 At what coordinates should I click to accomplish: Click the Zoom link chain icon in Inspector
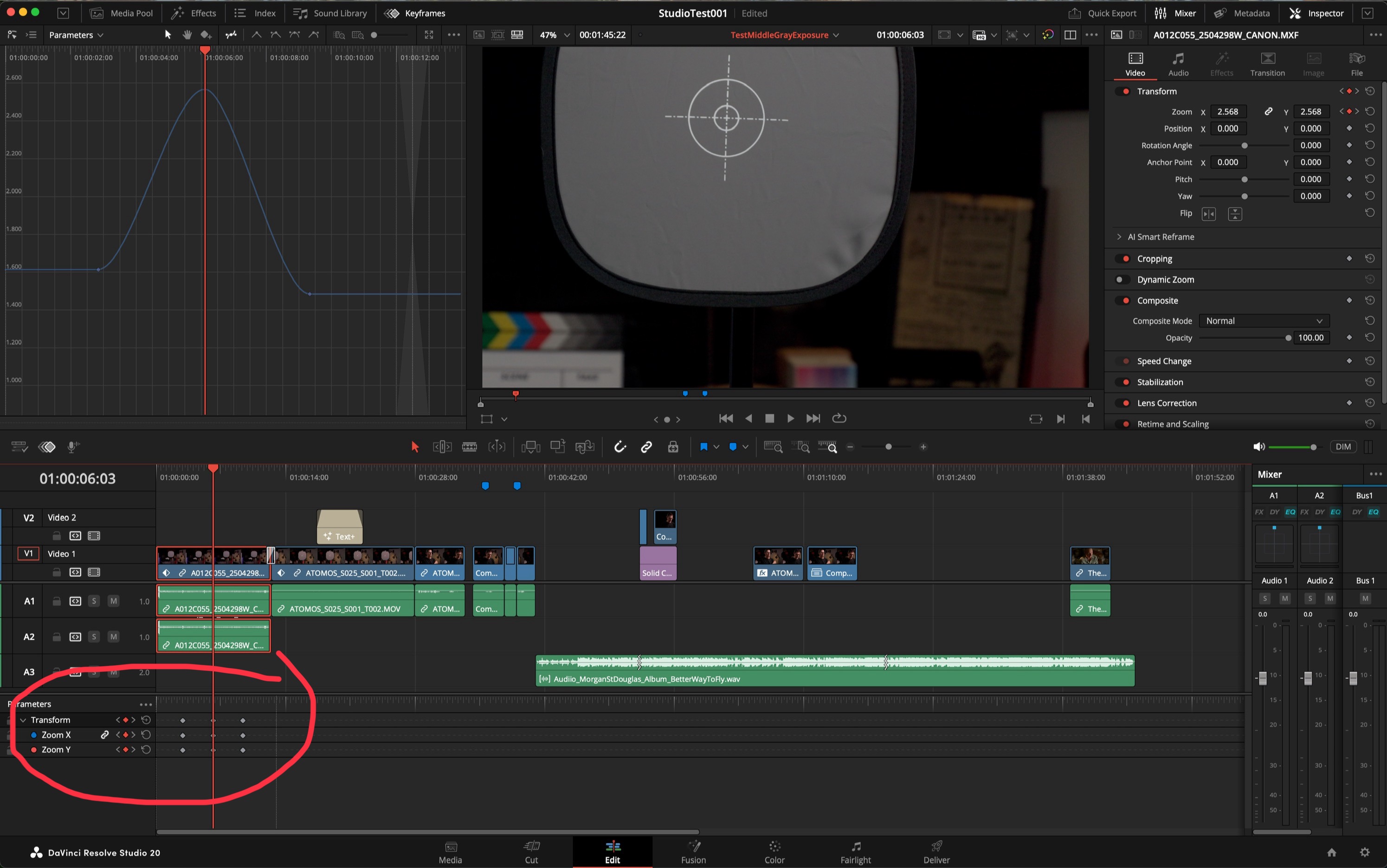point(1268,111)
